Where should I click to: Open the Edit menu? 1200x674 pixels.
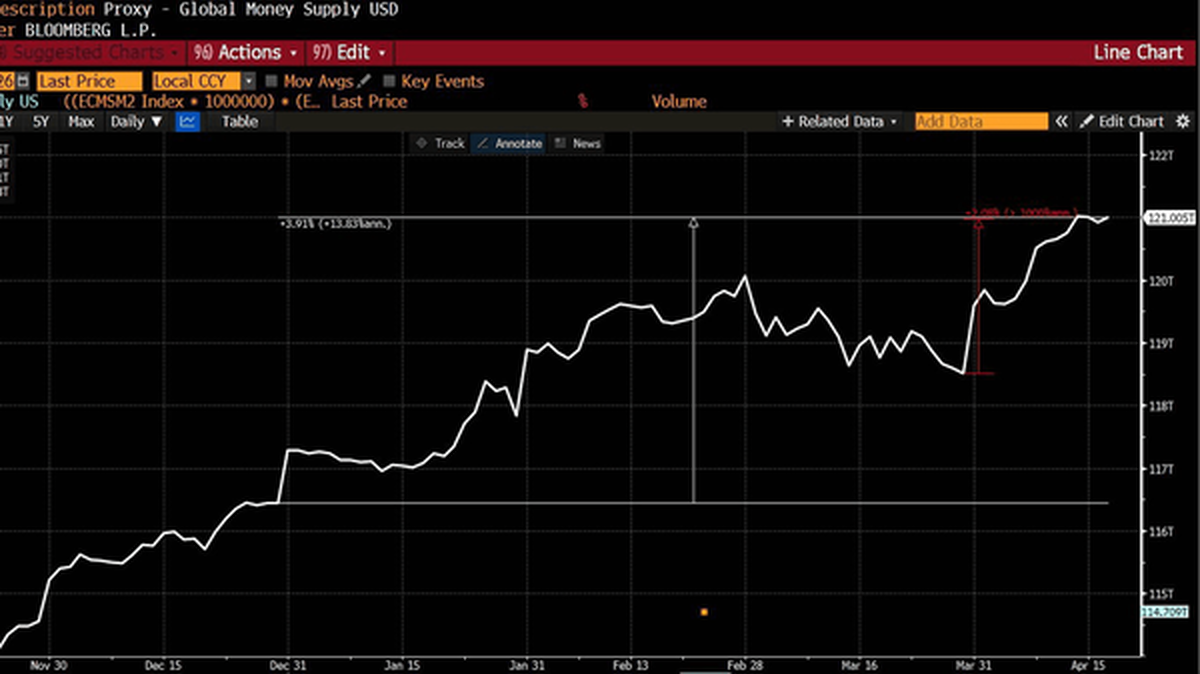(x=350, y=52)
